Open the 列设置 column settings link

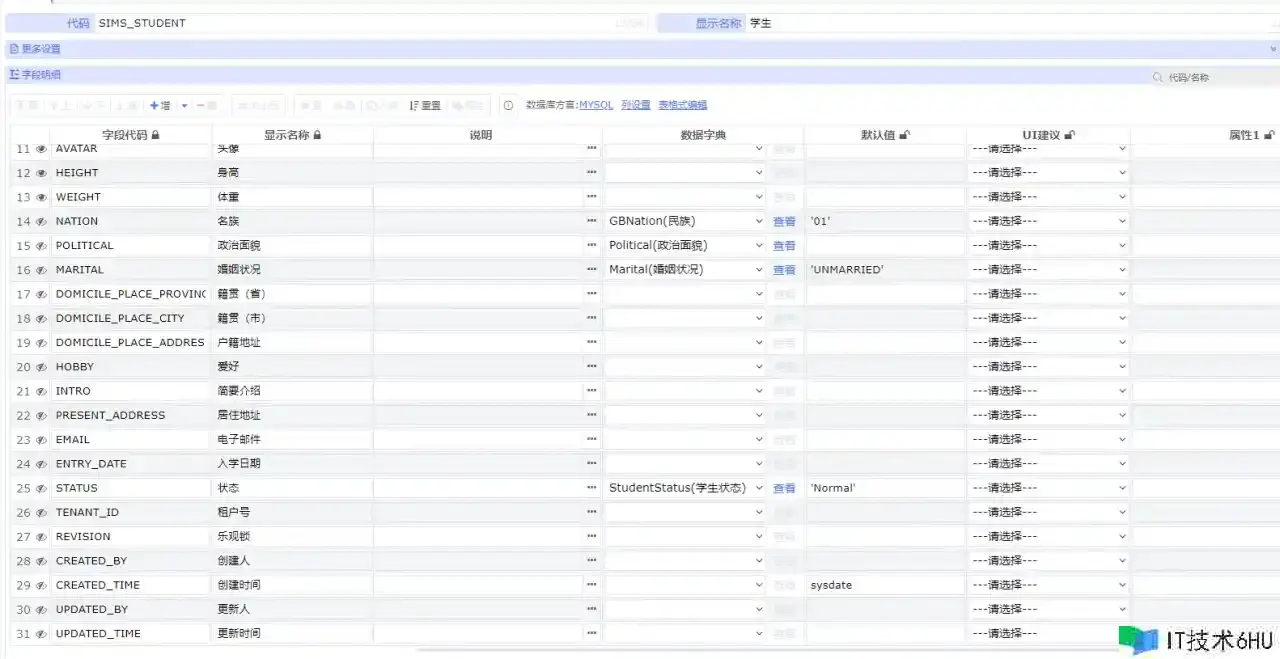[635, 105]
